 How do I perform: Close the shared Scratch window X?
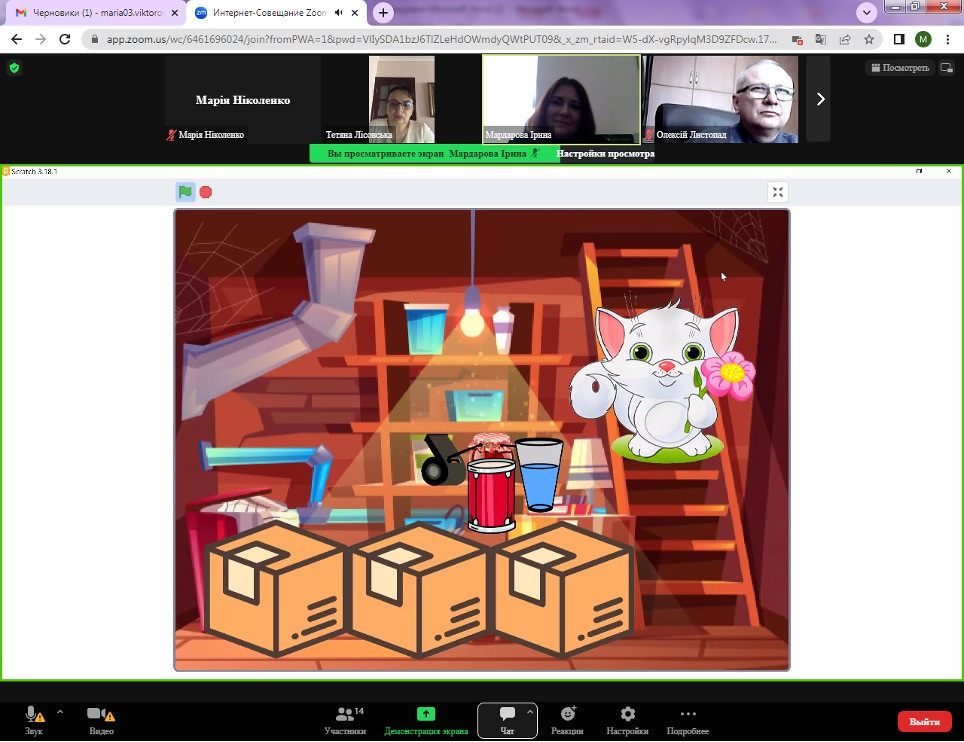pyautogui.click(x=949, y=171)
